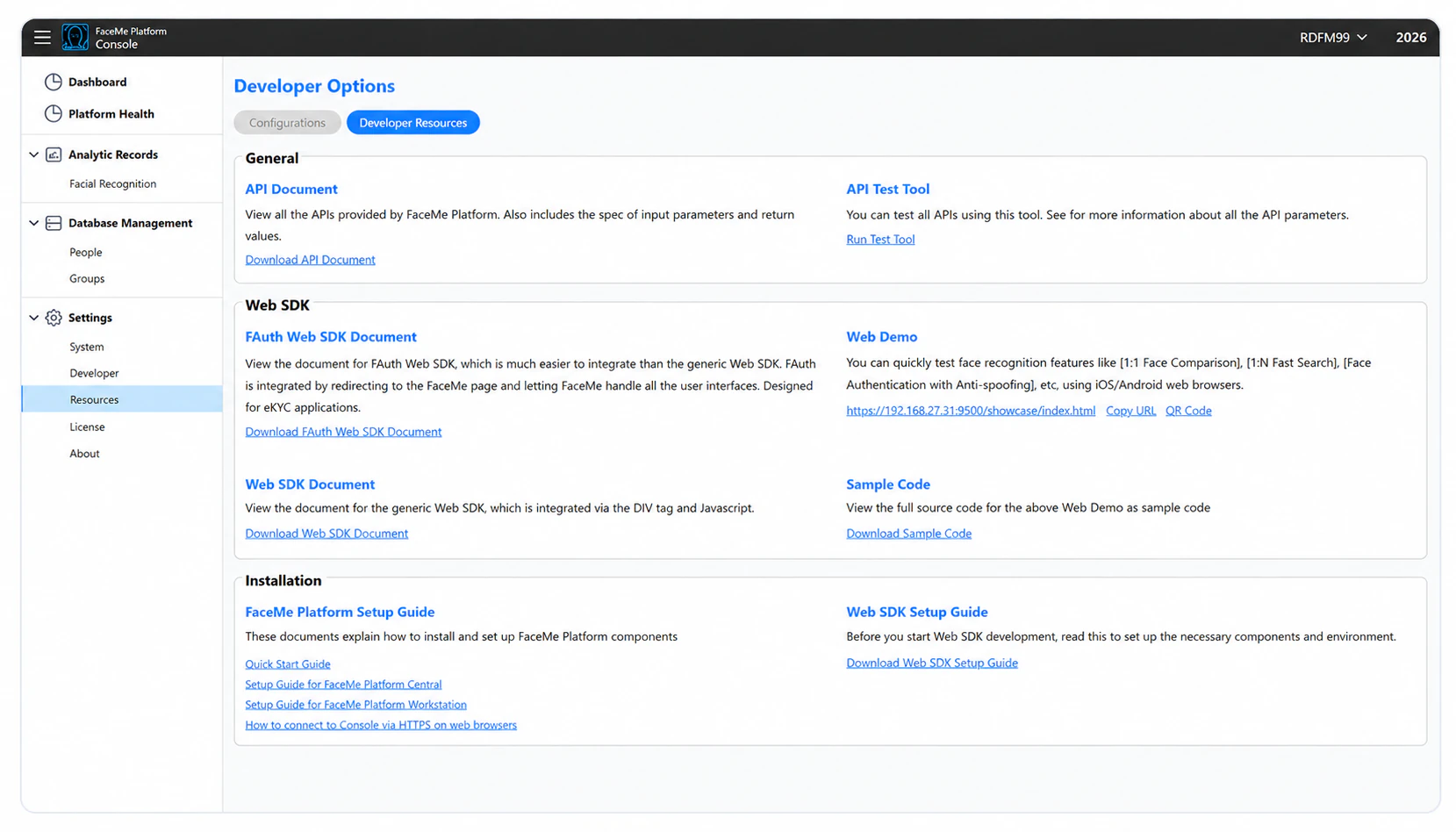Open the Groups database page
The image size is (1456, 832).
[x=87, y=278]
